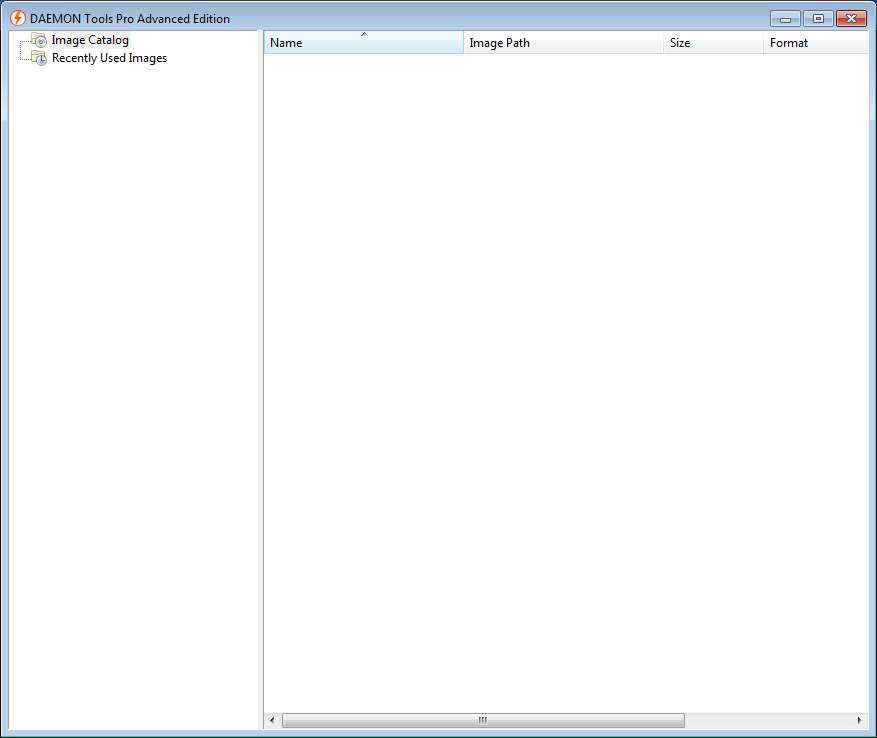Maximize the DAEMON Tools Pro window

(x=818, y=19)
